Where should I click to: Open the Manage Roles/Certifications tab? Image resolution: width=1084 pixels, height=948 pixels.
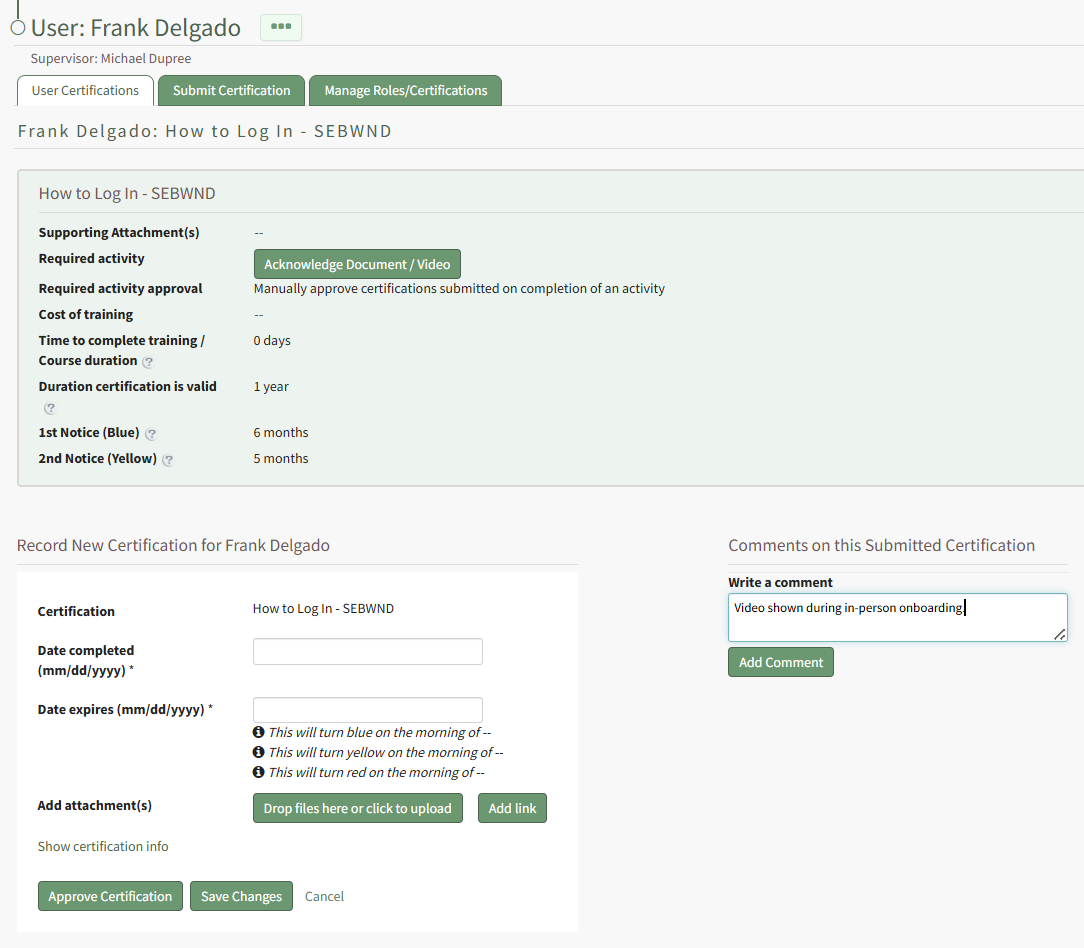pos(405,90)
